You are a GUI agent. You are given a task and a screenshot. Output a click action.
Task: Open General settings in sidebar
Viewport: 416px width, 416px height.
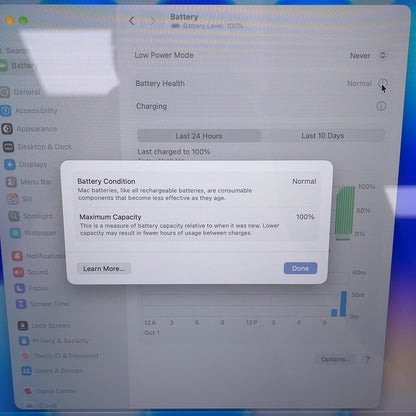point(21,92)
